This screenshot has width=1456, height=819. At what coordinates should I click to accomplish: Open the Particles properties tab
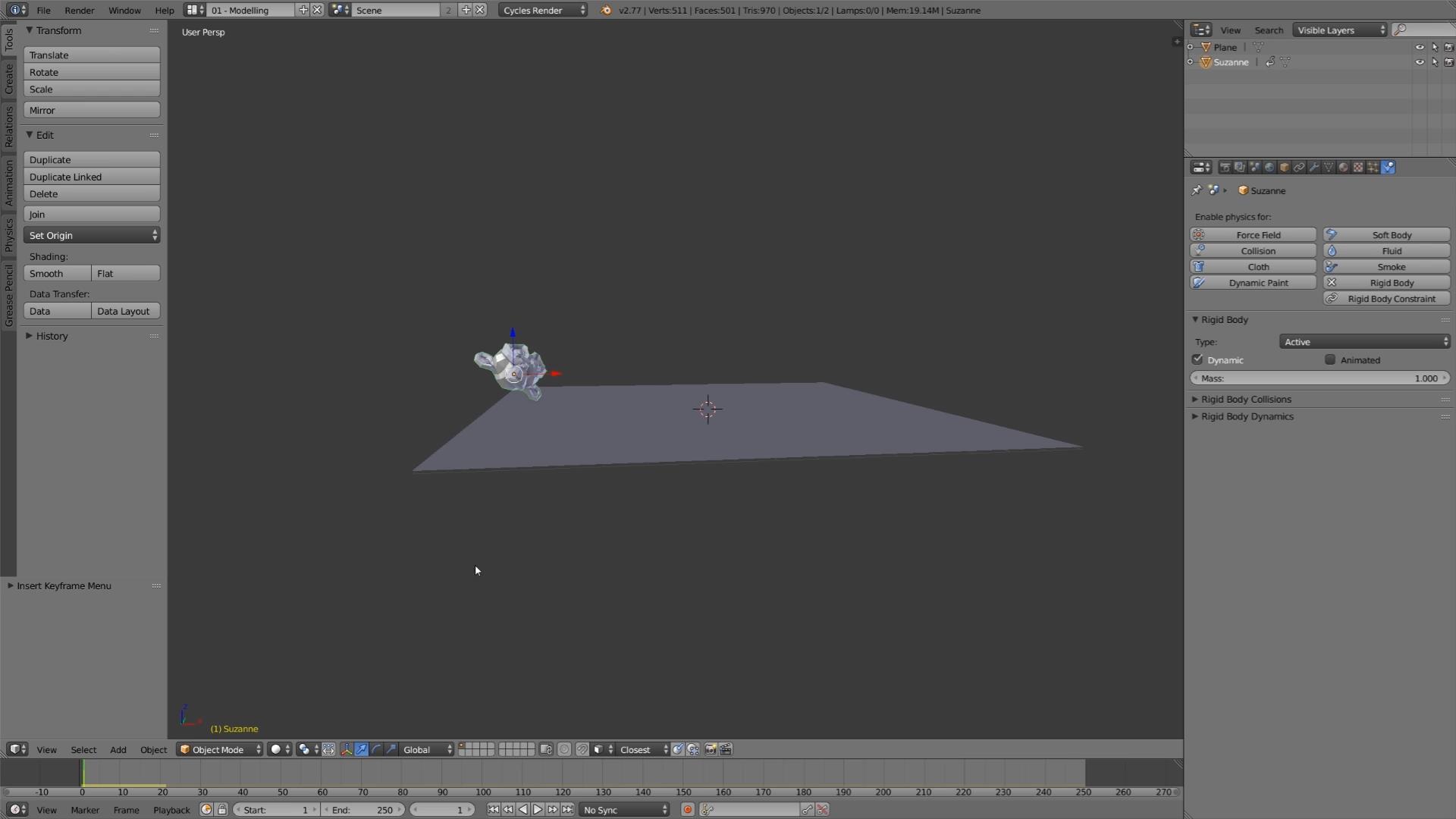pos(1373,168)
